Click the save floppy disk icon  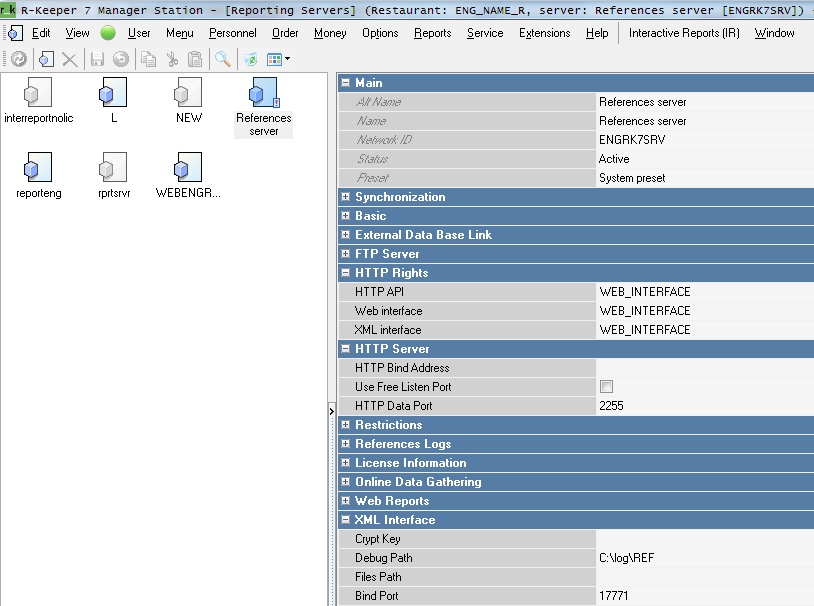coord(97,59)
